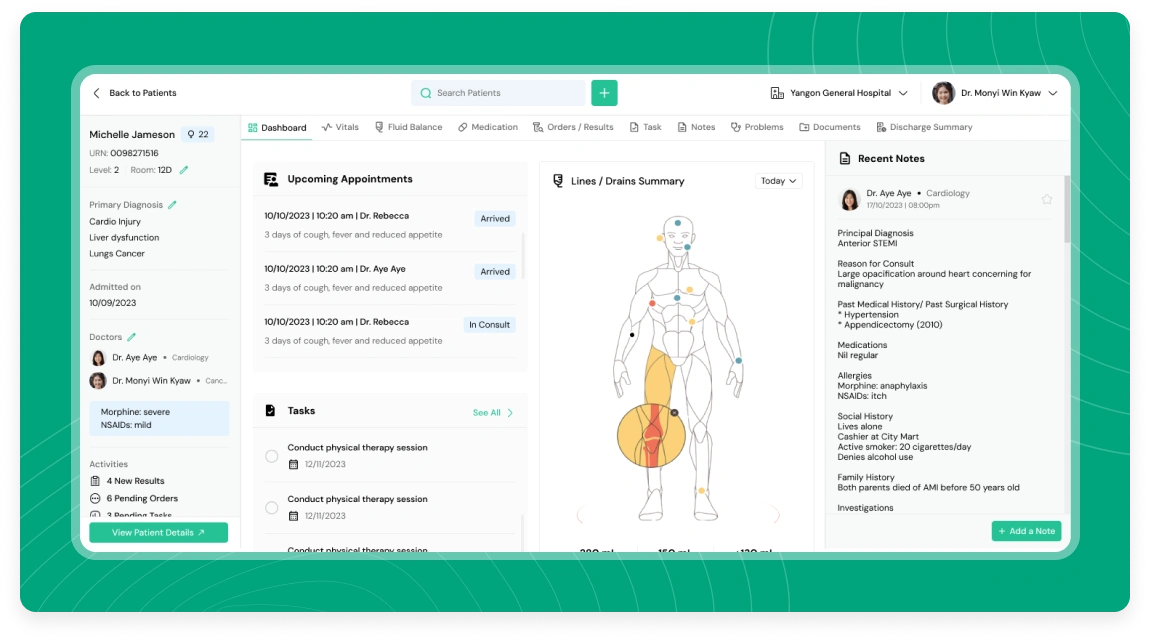This screenshot has height=640, width=1150.
Task: Click the Lines / Drains Summary icon
Action: (x=558, y=180)
